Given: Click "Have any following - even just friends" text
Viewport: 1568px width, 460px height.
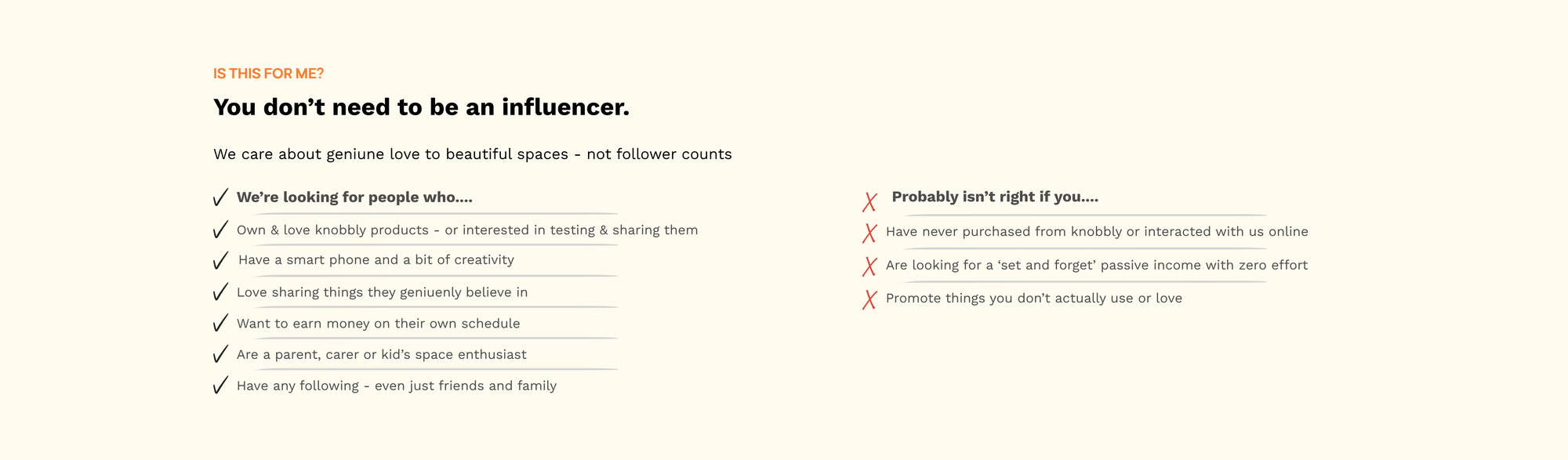Looking at the screenshot, I should click(x=396, y=386).
